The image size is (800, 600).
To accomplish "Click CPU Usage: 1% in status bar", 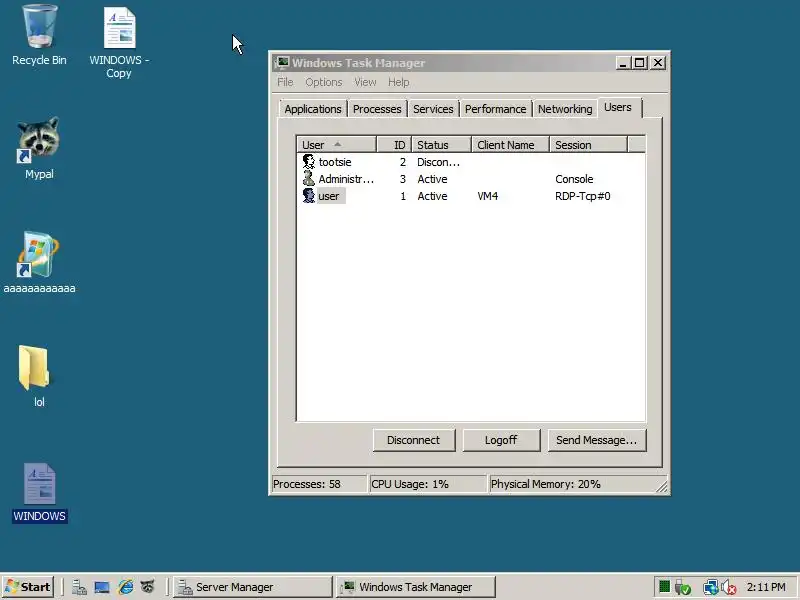I will [x=428, y=484].
